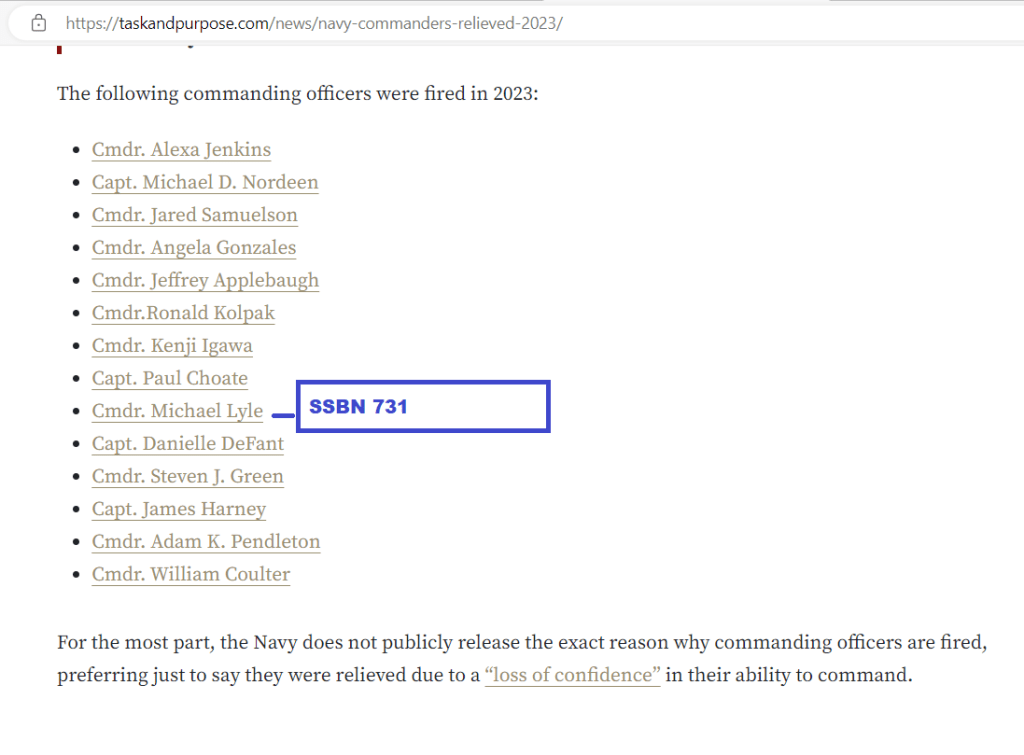The image size is (1024, 755).
Task: Follow the Capt. Danielle DeFant link
Action: [x=188, y=444]
